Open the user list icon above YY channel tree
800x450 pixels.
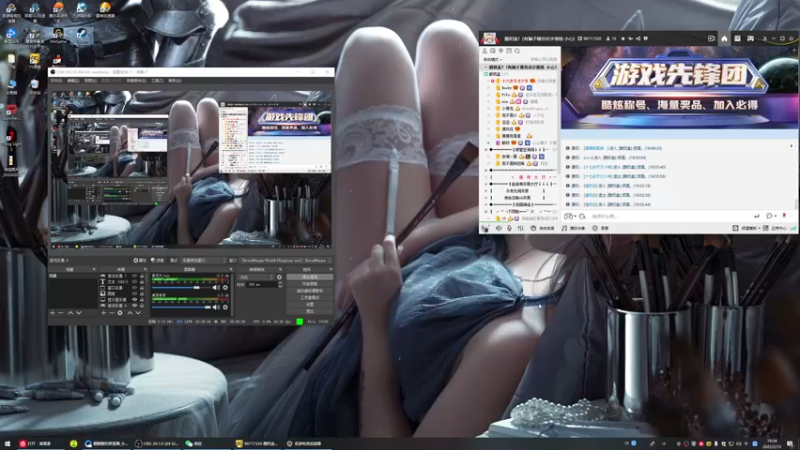(x=485, y=51)
